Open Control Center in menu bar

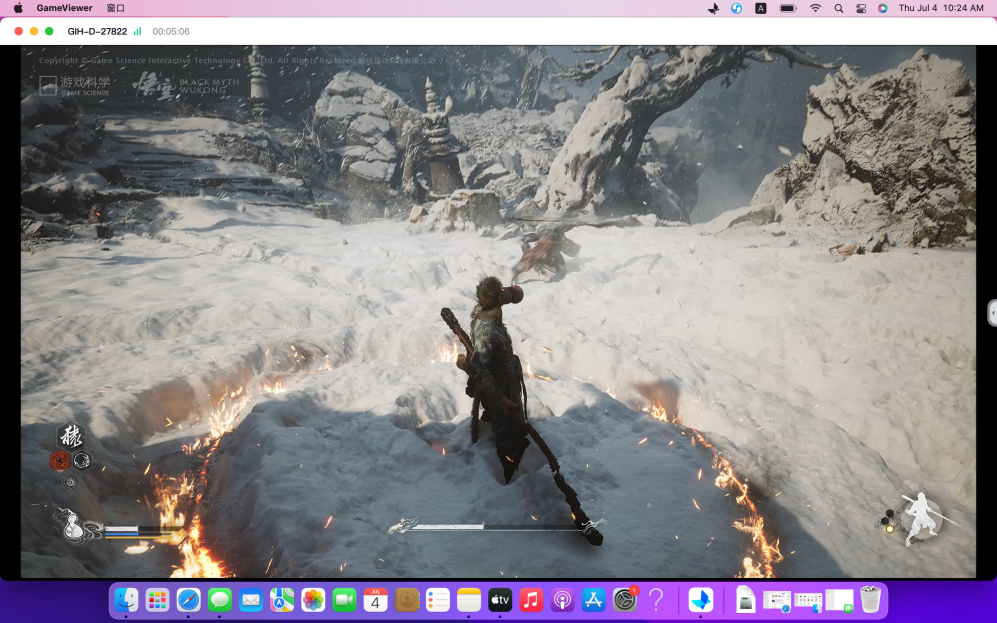pyautogui.click(x=861, y=8)
